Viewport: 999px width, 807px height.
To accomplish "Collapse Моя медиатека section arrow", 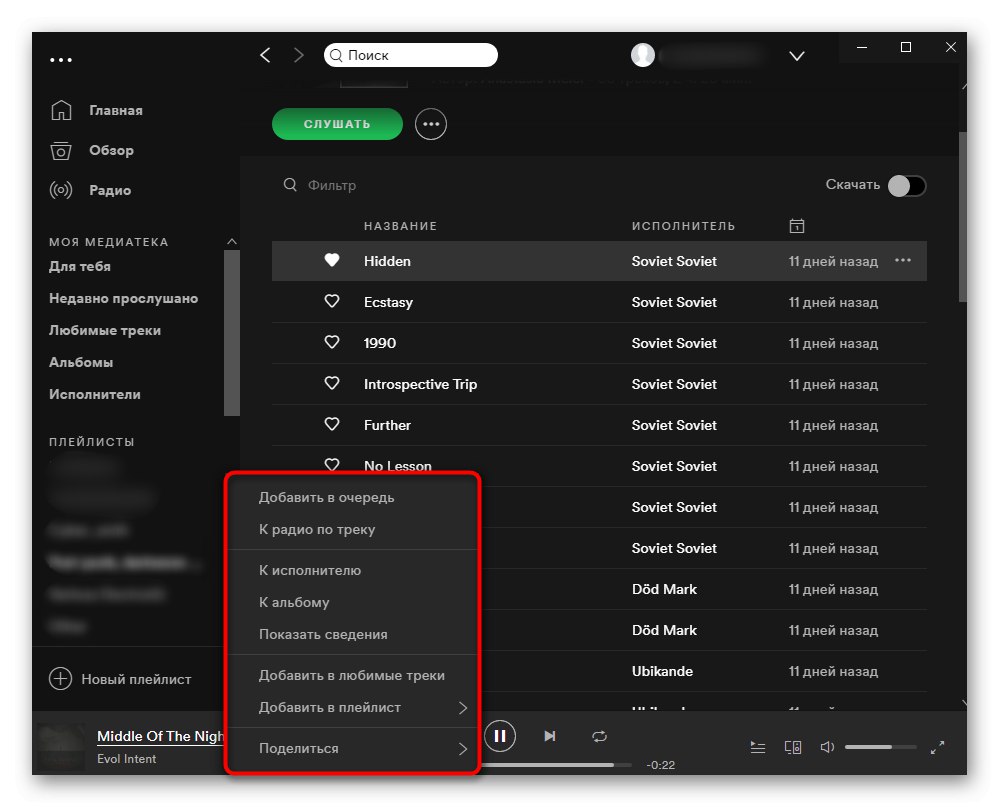I will pos(232,241).
